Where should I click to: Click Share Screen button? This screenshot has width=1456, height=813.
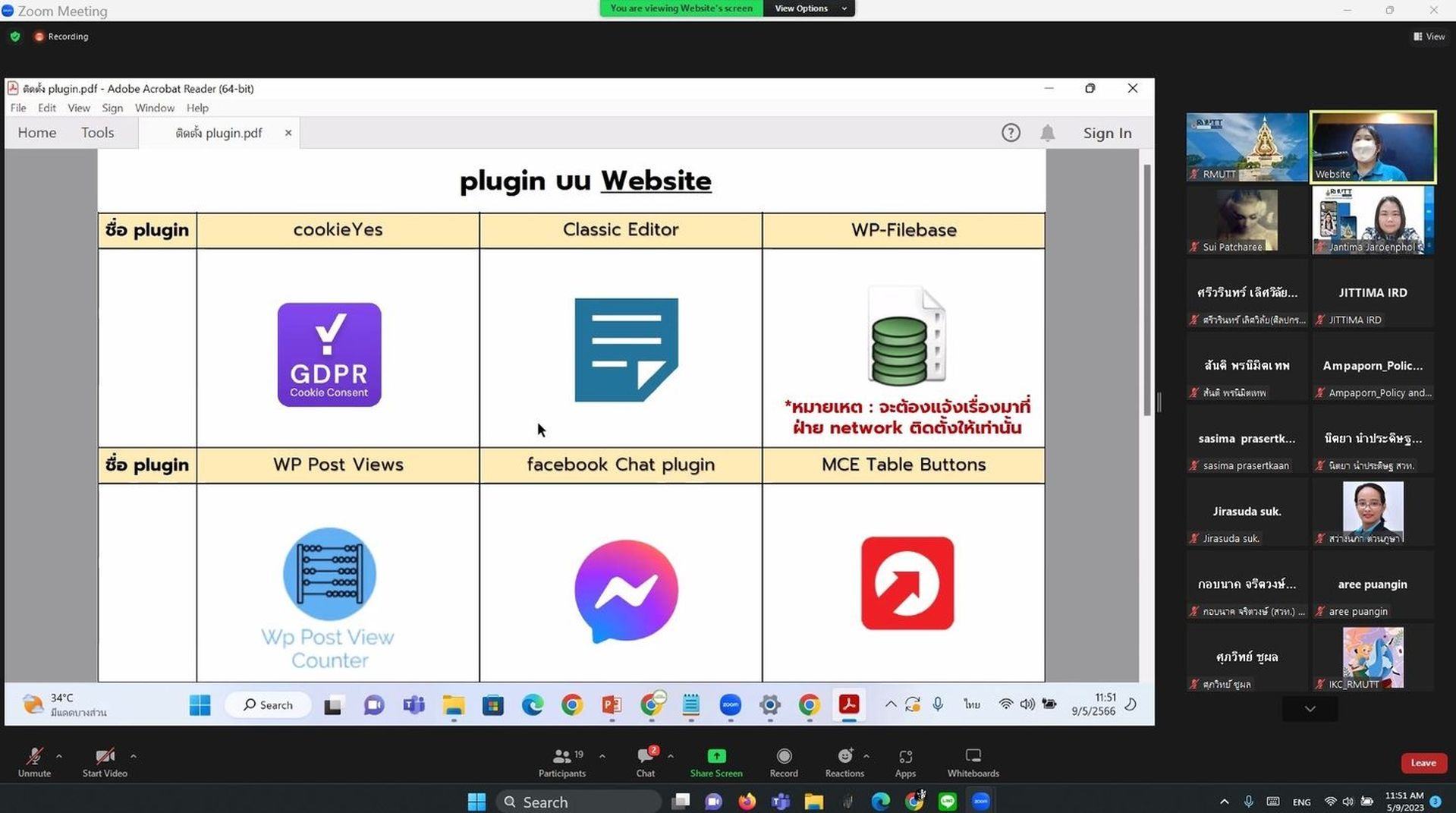coord(716,761)
